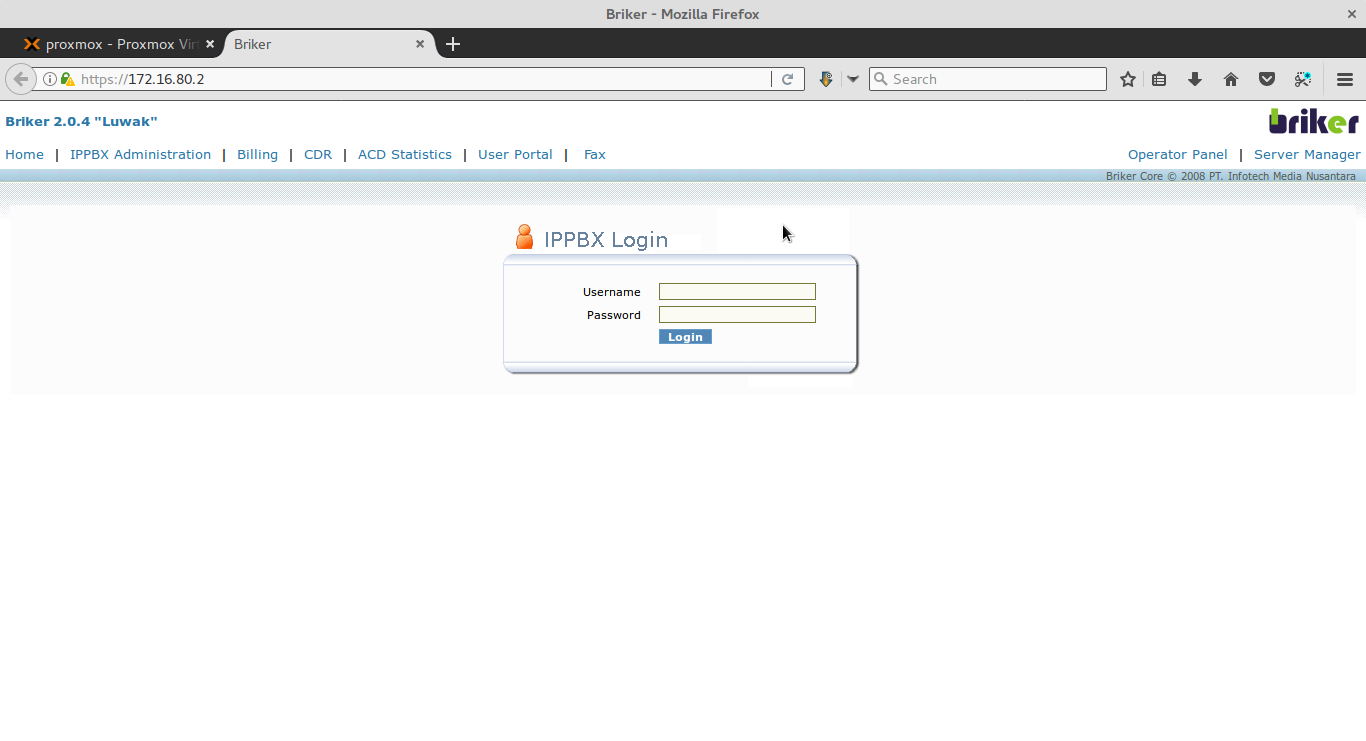Close the Firefox window
Image resolution: width=1366 pixels, height=741 pixels.
pyautogui.click(x=1352, y=14)
